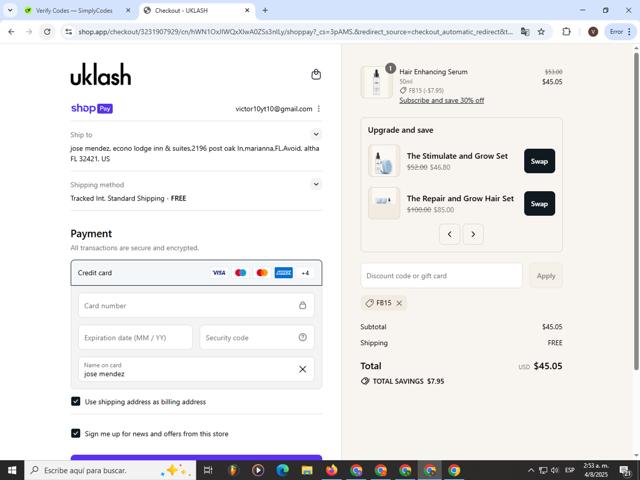This screenshot has width=640, height=480.
Task: Open Subscribe and save 30% off link
Action: pos(442,100)
